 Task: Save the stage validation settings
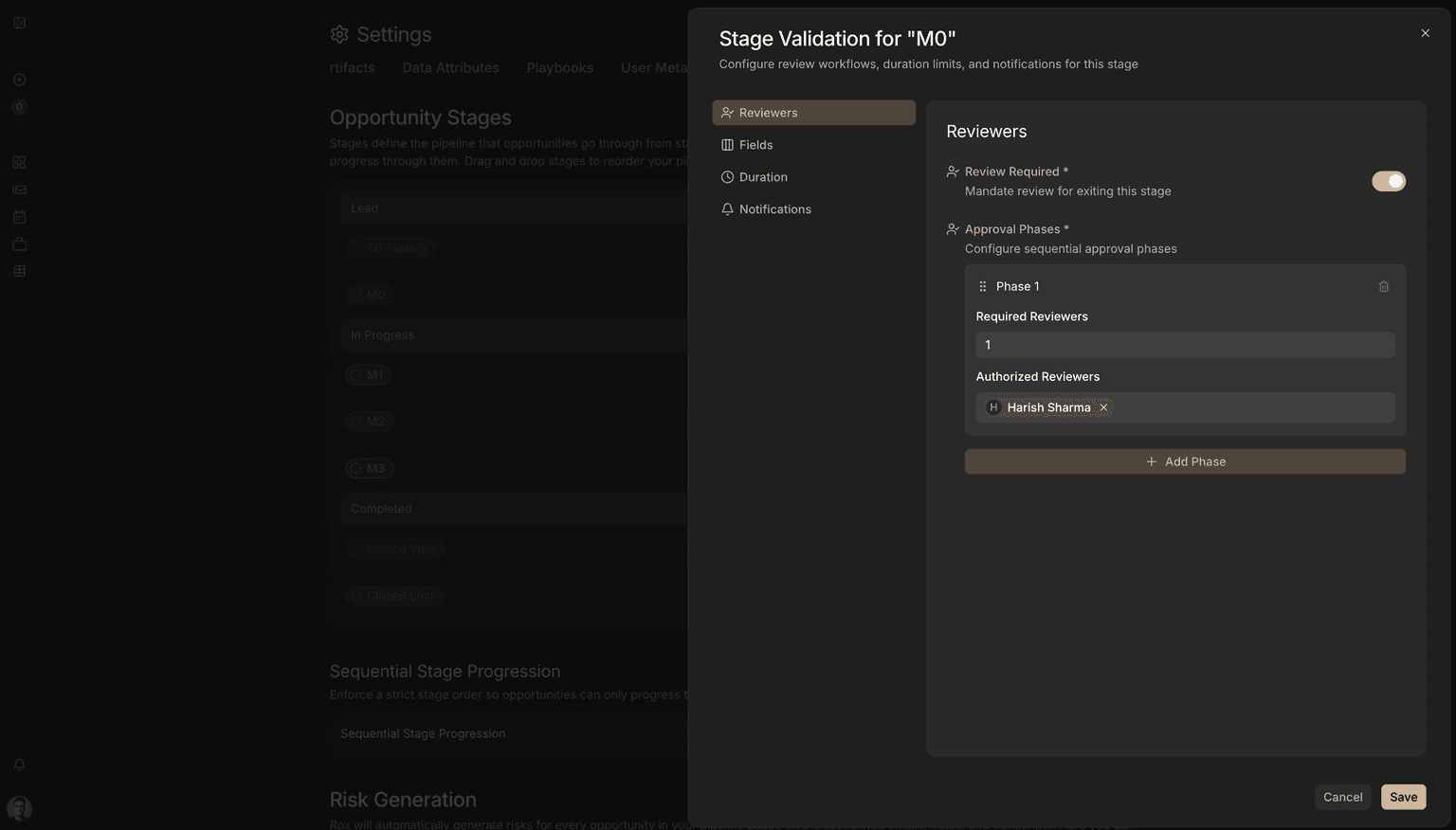click(1403, 797)
